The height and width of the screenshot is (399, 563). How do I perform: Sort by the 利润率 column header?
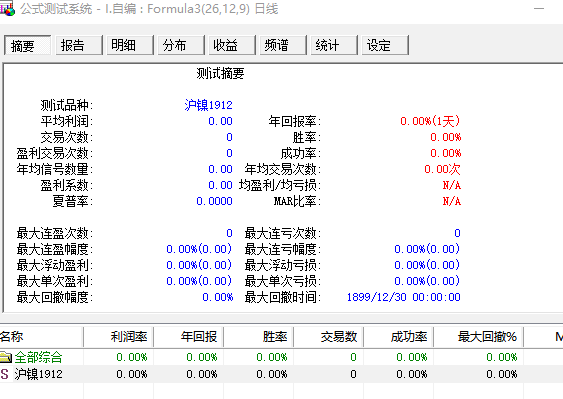[x=118, y=337]
